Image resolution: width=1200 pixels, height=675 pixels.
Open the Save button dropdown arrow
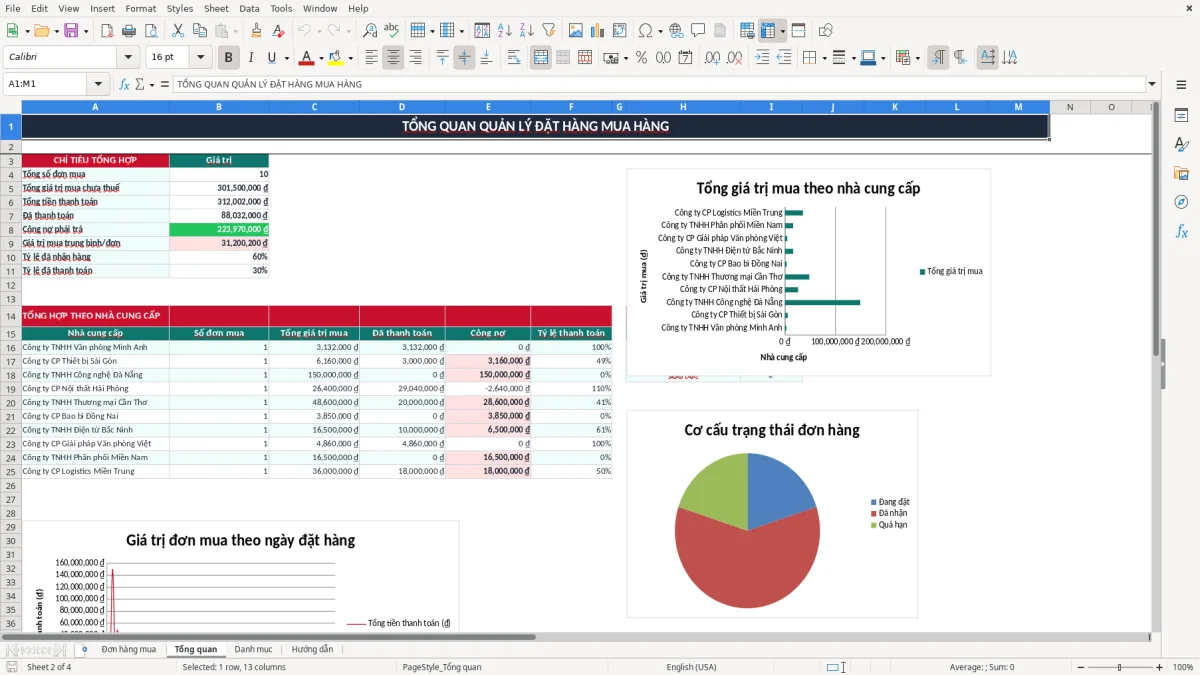(x=85, y=31)
